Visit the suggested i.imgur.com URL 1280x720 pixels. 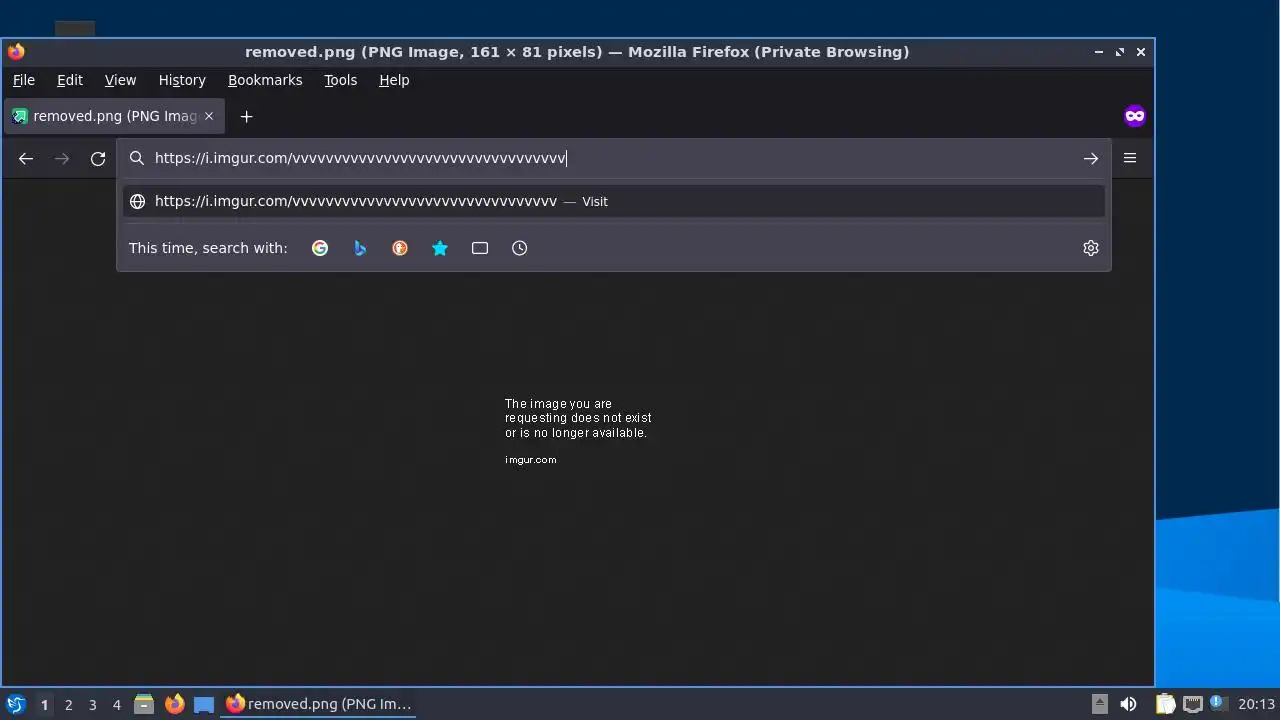(x=614, y=201)
